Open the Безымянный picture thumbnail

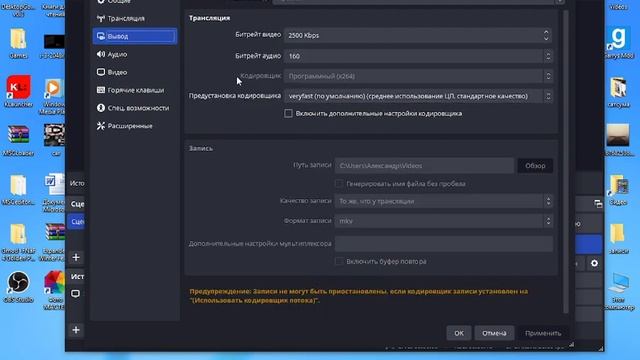point(619,140)
